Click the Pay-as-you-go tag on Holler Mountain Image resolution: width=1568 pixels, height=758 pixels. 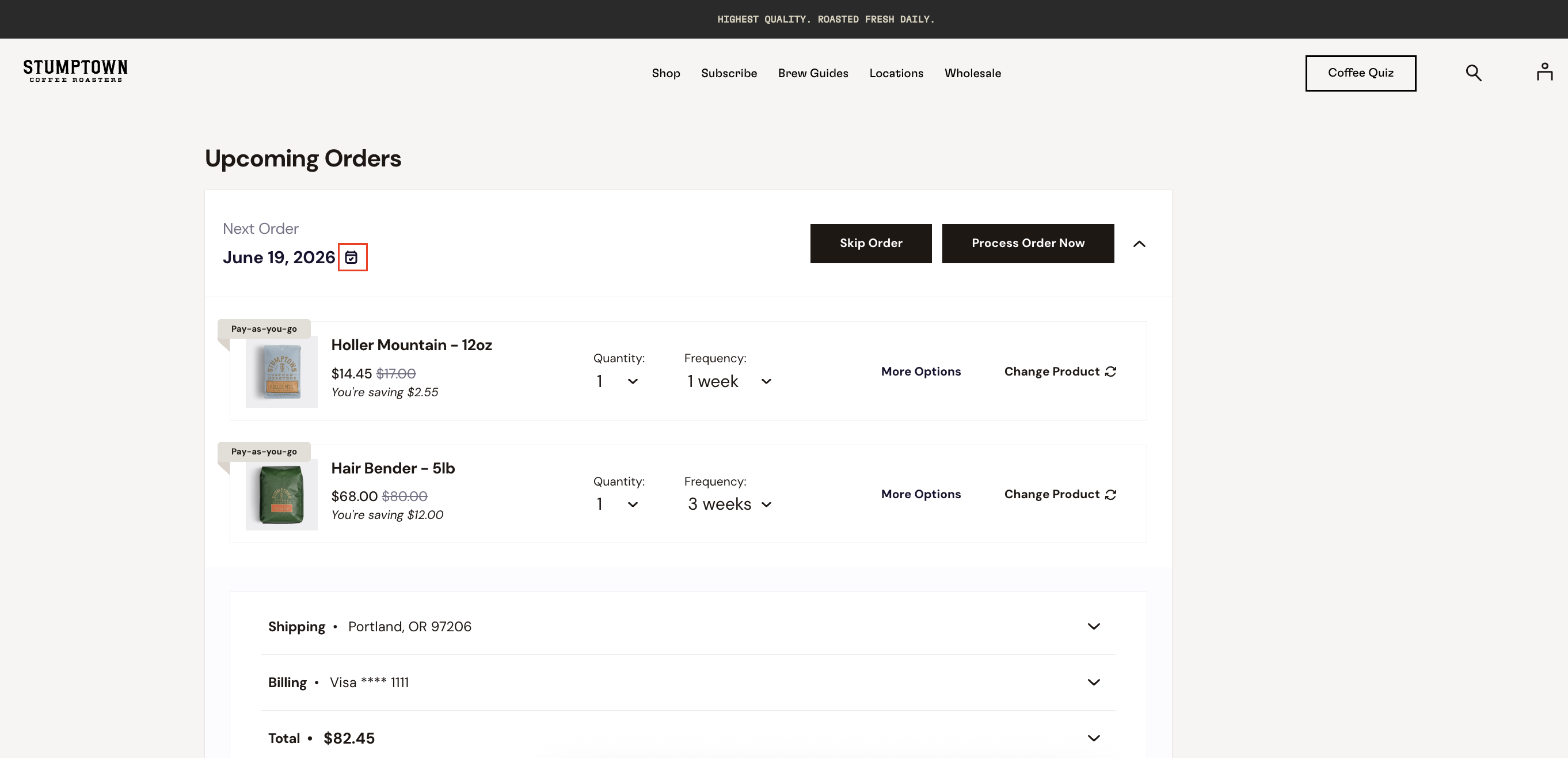[x=264, y=329]
